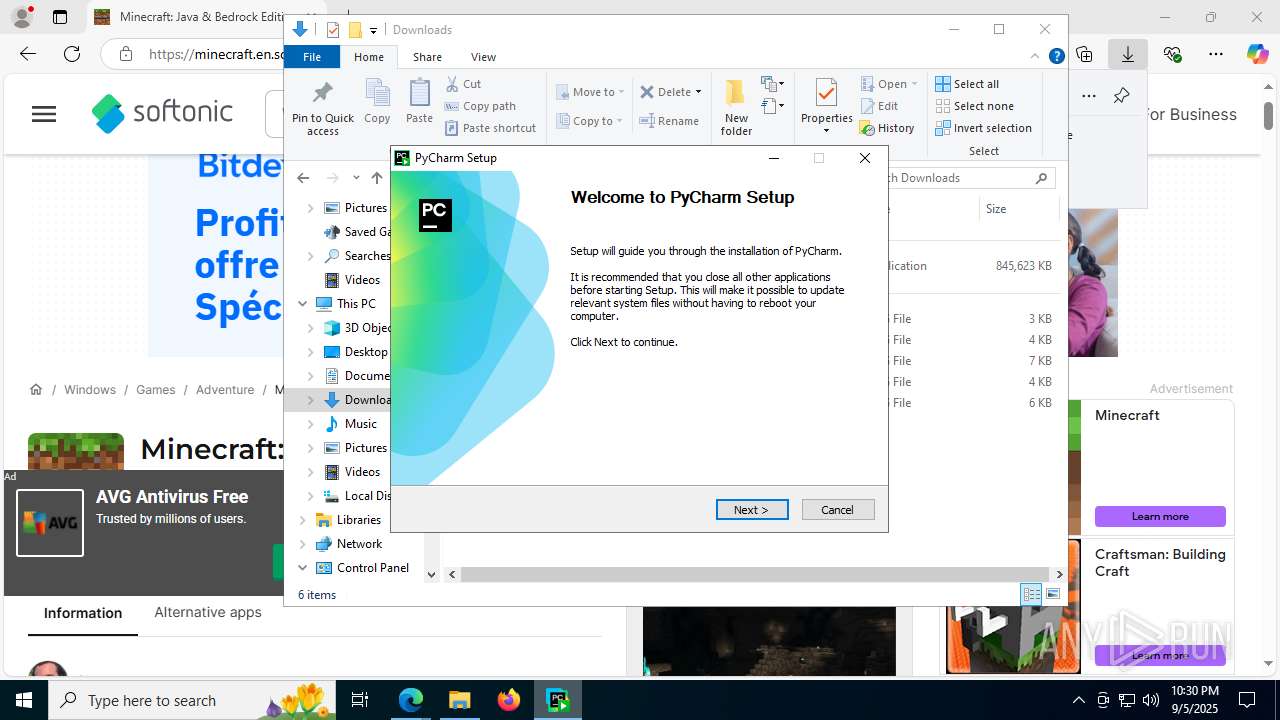Open recent locations dropdown beside forward arrow
This screenshot has width=1280, height=720.
pyautogui.click(x=356, y=178)
